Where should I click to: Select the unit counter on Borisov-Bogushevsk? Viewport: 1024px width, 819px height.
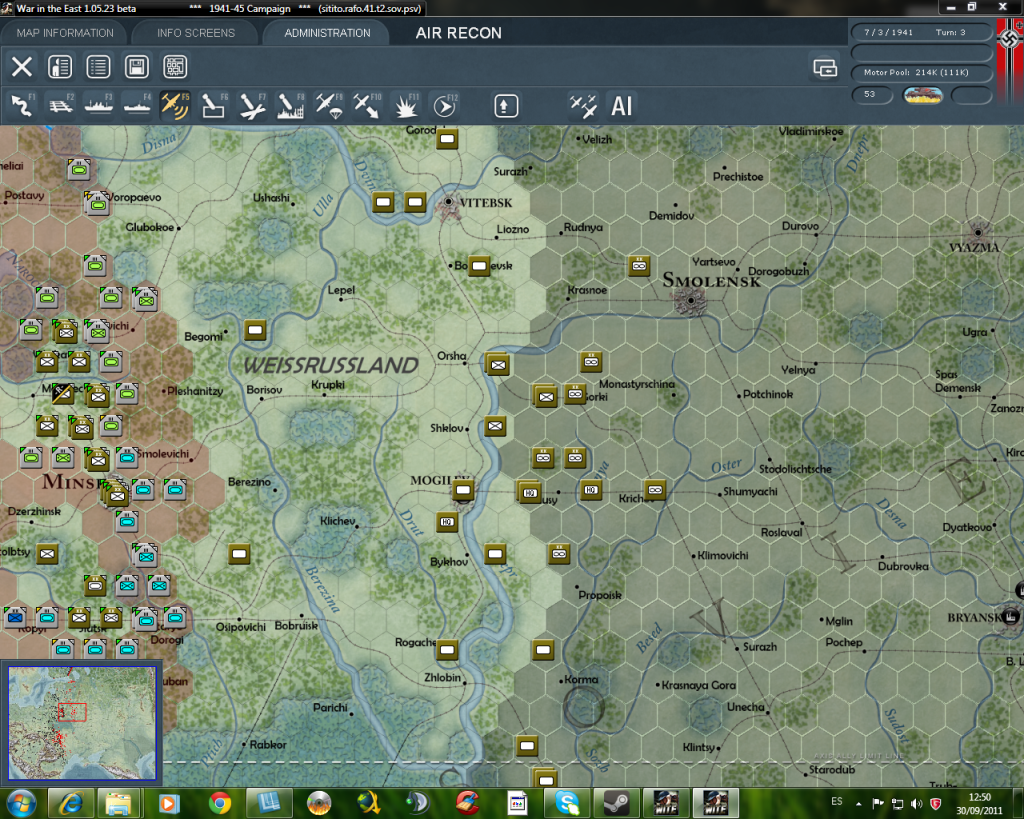tap(479, 266)
